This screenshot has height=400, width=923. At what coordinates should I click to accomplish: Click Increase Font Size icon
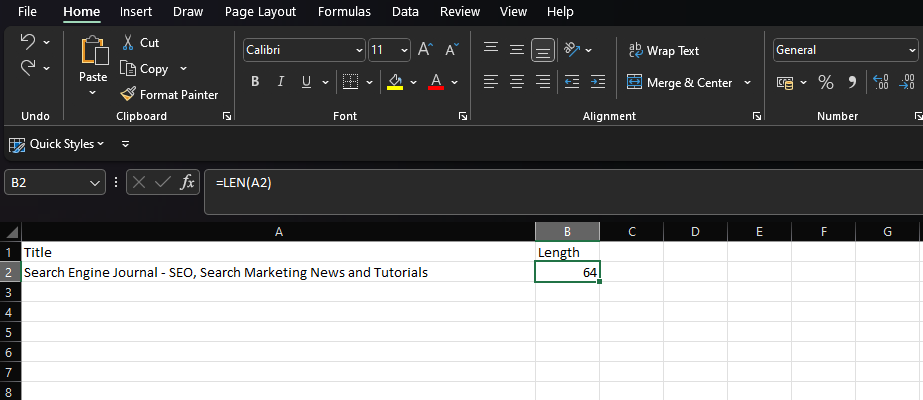tap(425, 50)
